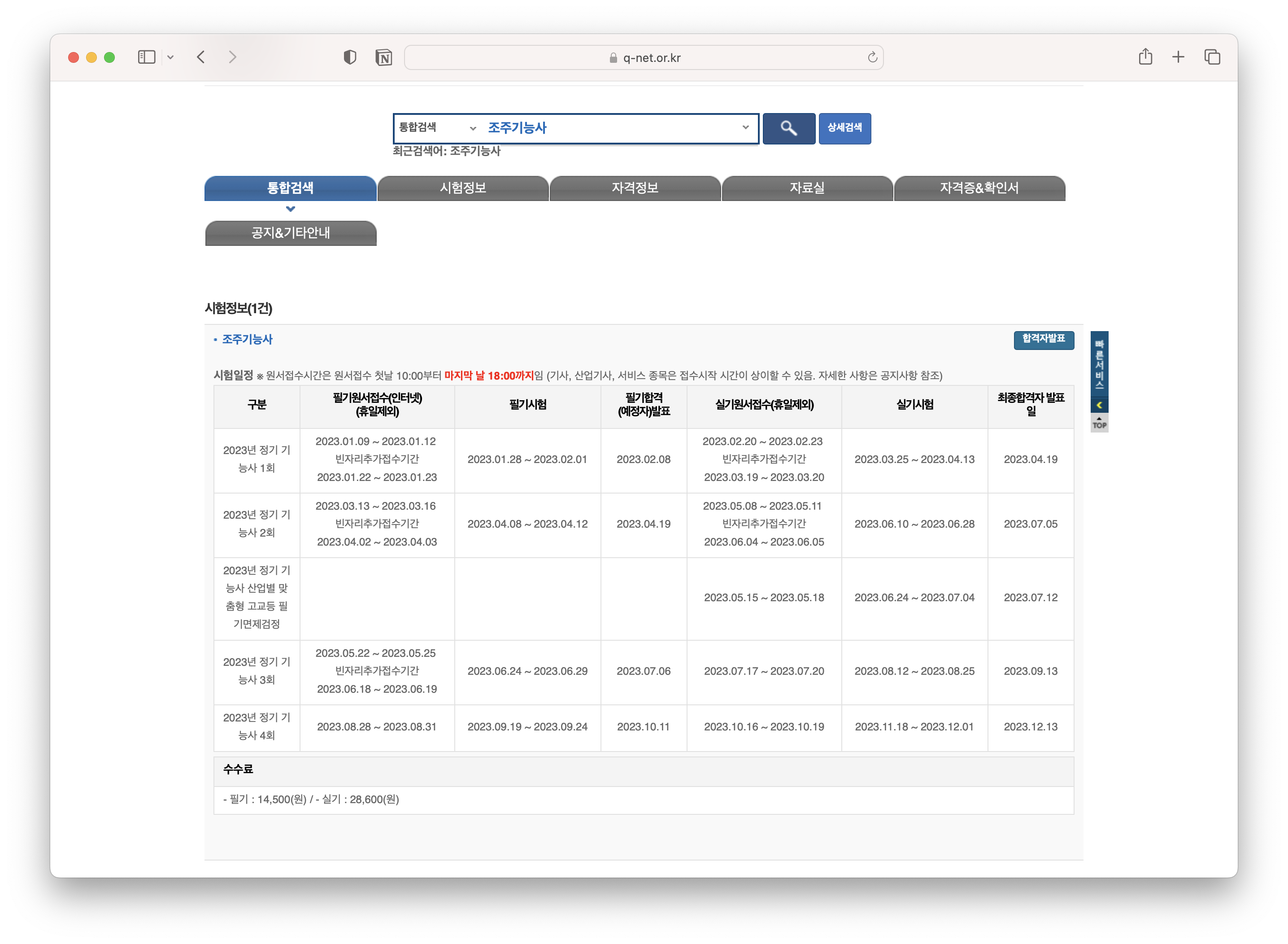The width and height of the screenshot is (1288, 944).
Task: Click the Notion web clipper extension icon
Action: tap(384, 57)
